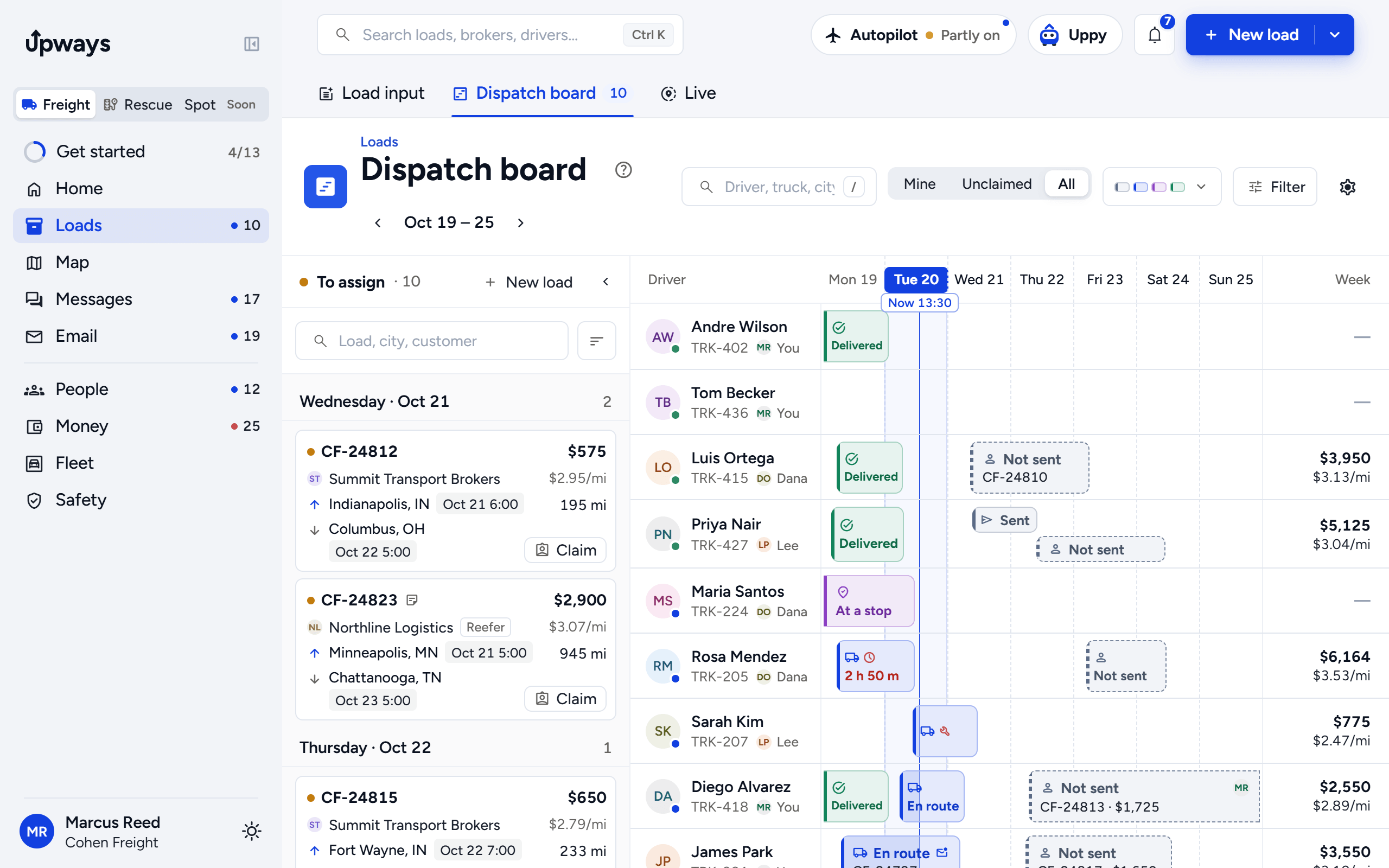The width and height of the screenshot is (1389, 868).
Task: Go to Home in sidebar
Action: coord(141,188)
